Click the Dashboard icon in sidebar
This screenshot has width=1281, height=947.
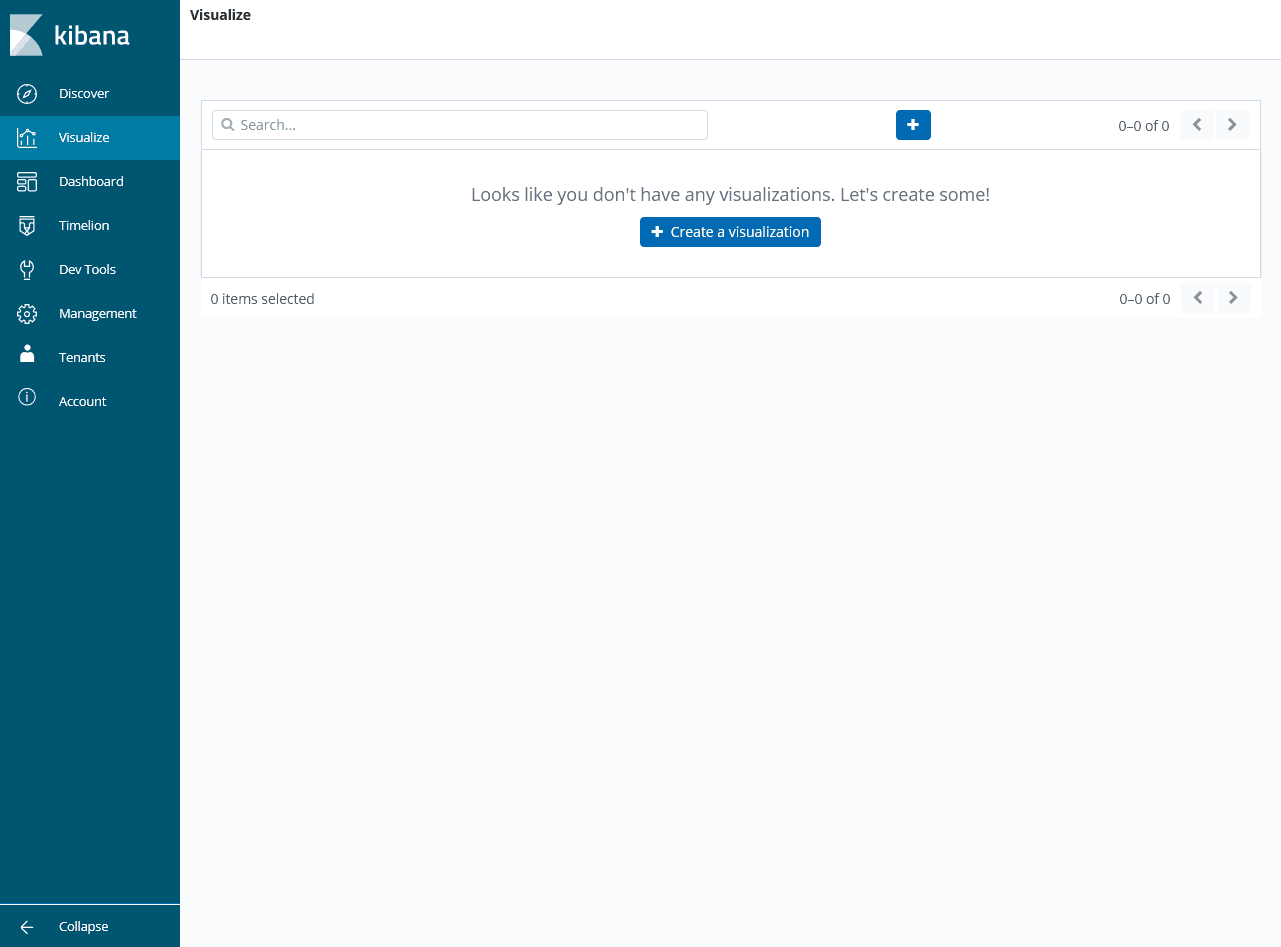pyautogui.click(x=27, y=182)
